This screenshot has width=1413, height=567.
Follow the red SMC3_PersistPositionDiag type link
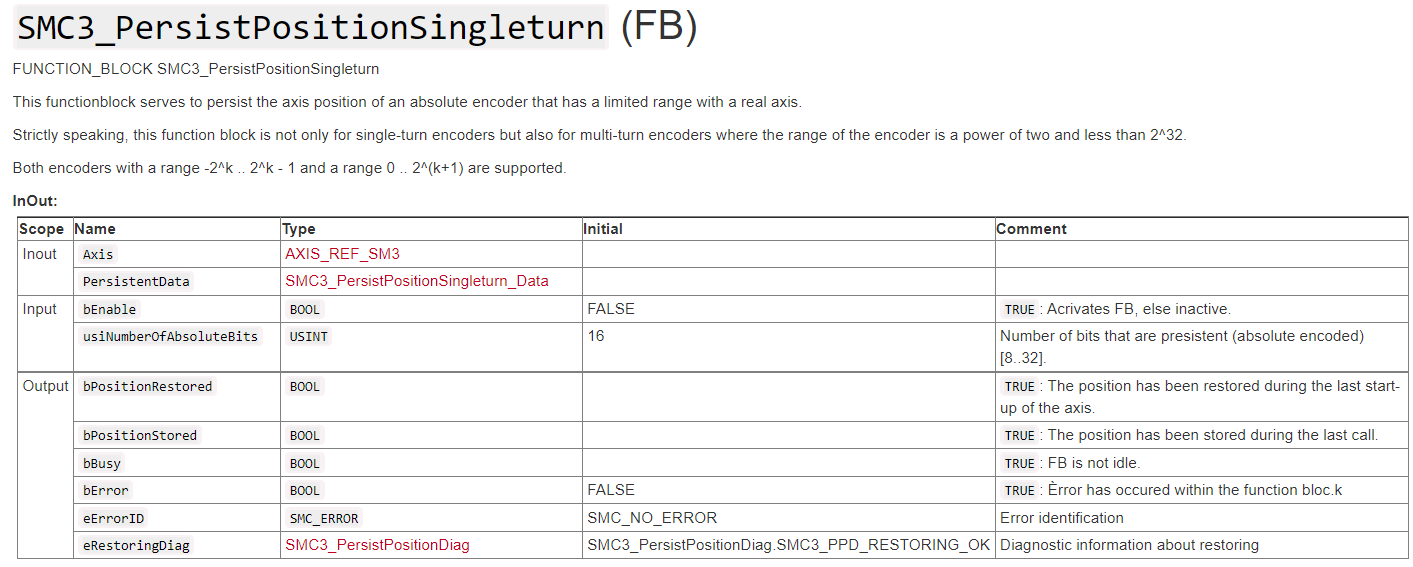pyautogui.click(x=377, y=545)
